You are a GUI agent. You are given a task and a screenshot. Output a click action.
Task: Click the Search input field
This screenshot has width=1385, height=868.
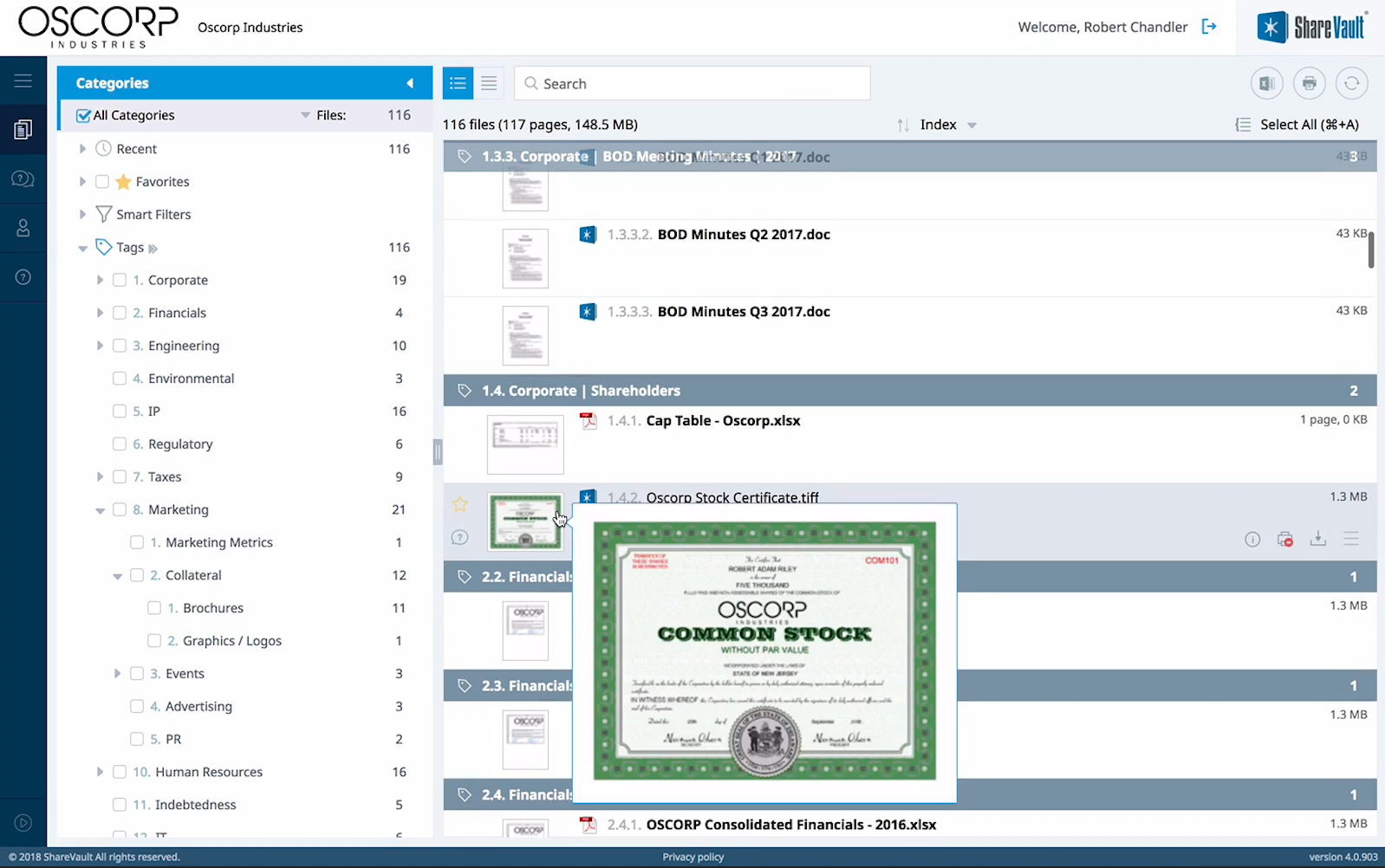[692, 83]
